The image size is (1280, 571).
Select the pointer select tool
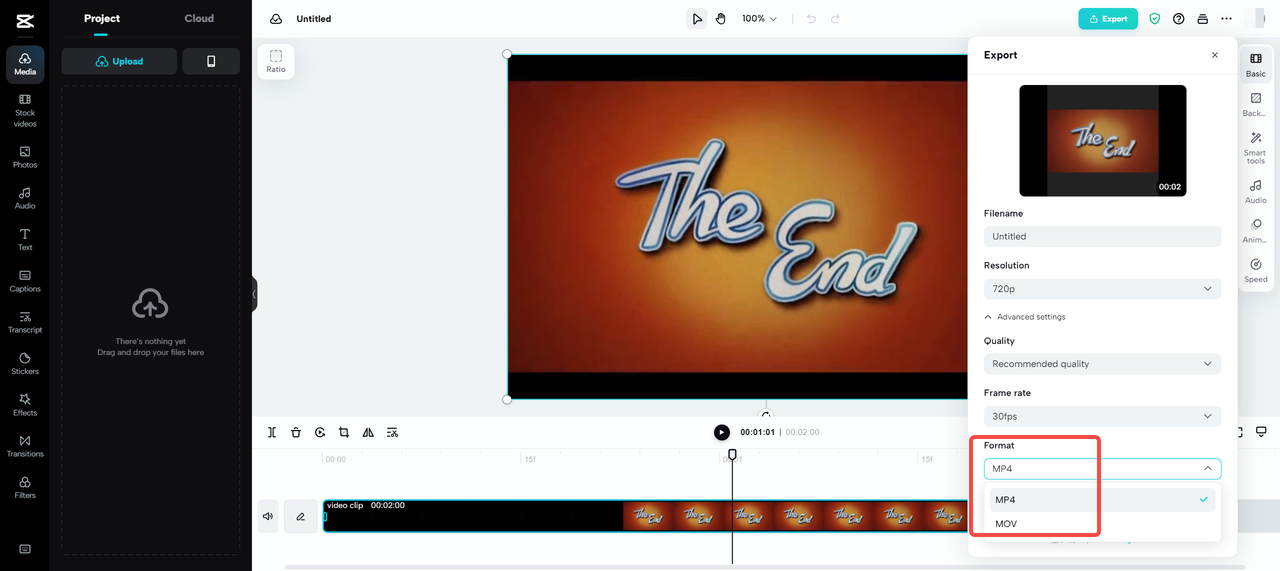point(697,19)
